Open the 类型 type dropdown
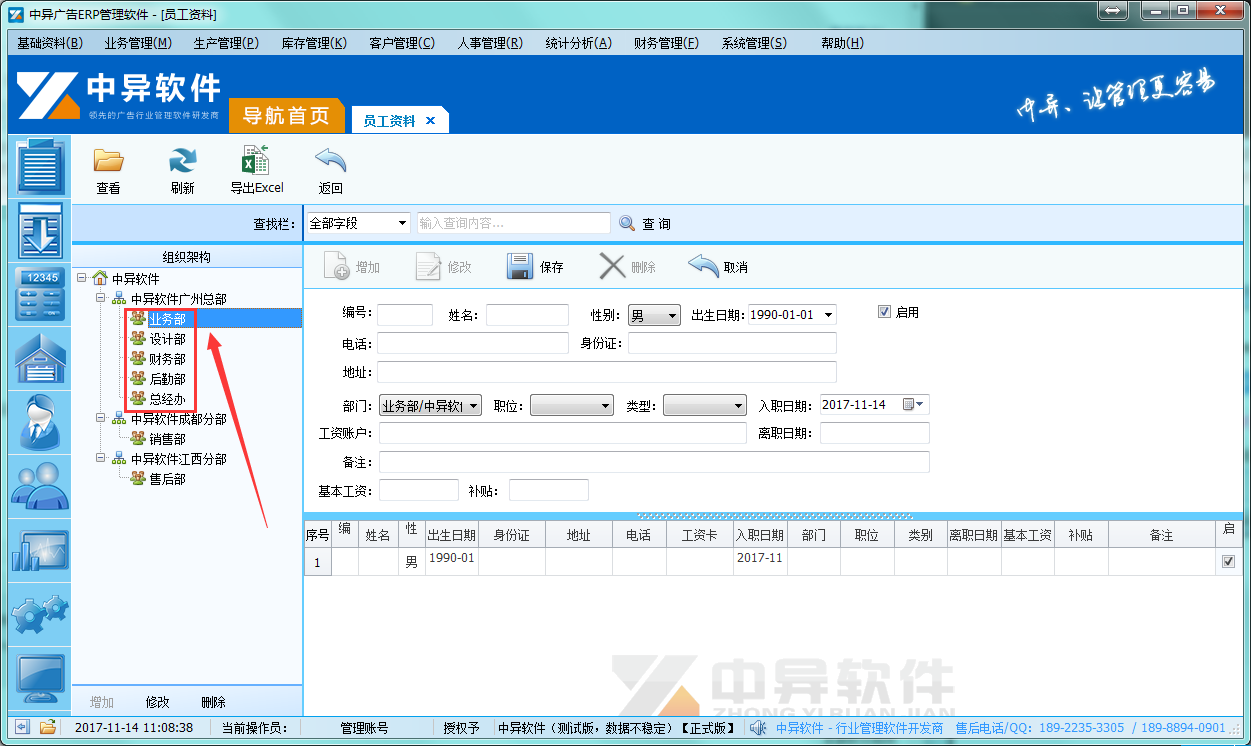Image resolution: width=1251 pixels, height=746 pixels. coord(739,406)
